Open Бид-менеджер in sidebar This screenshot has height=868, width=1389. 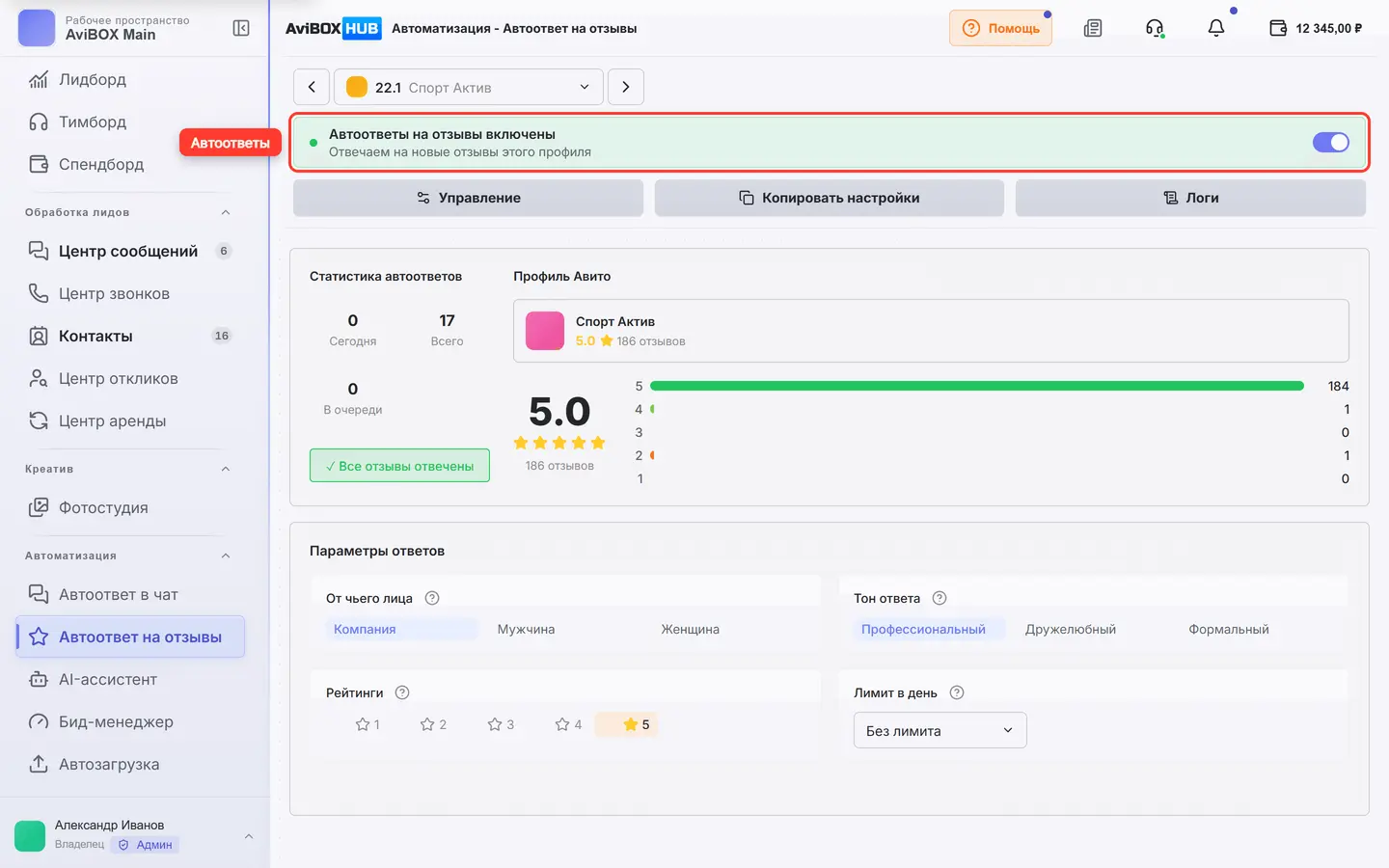[129, 721]
